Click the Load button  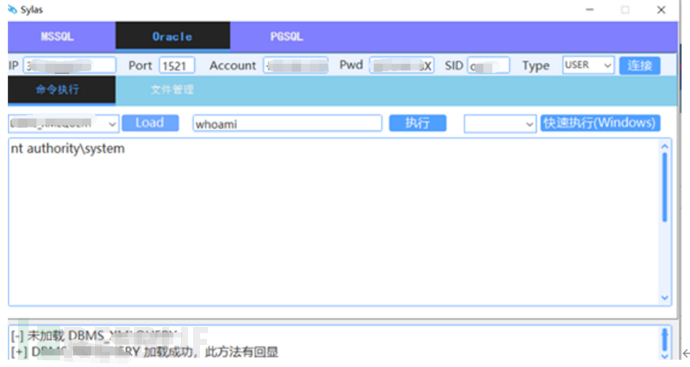coord(150,123)
